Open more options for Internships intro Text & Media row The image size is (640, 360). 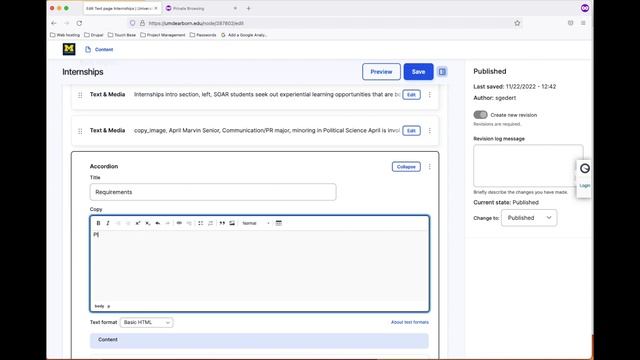point(429,95)
